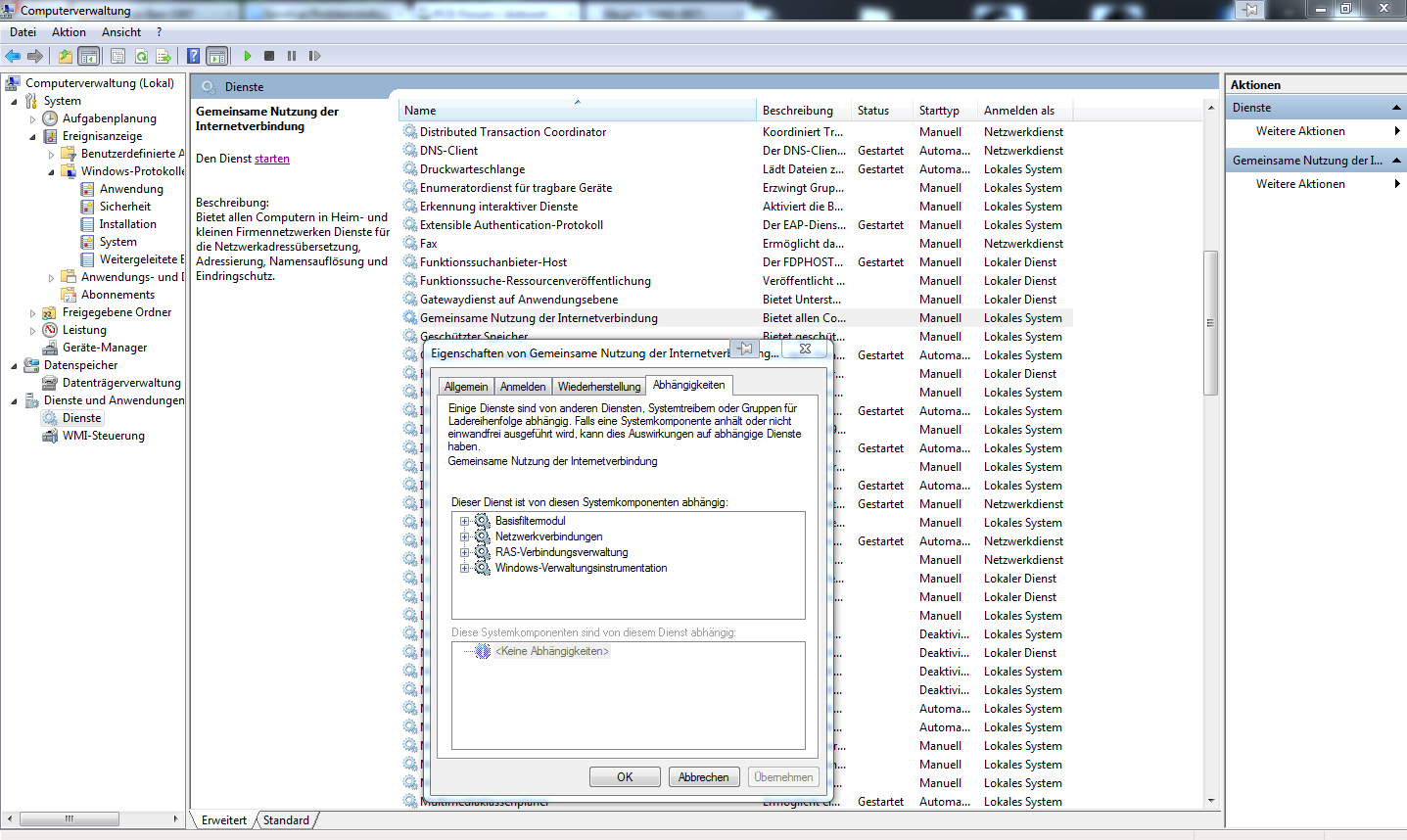Click the services list vertical scrollbar thumb
Viewport: 1407px width, 840px height.
1210,322
